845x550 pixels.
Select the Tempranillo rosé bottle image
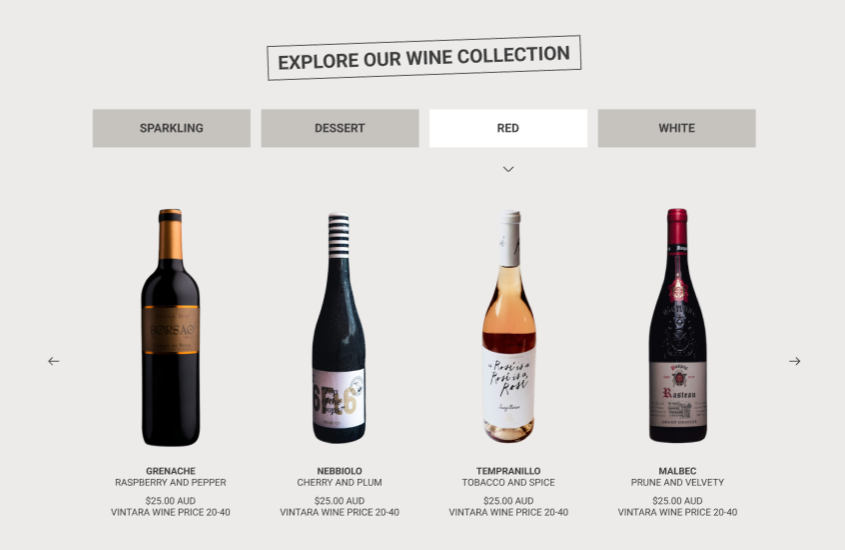[x=509, y=326]
